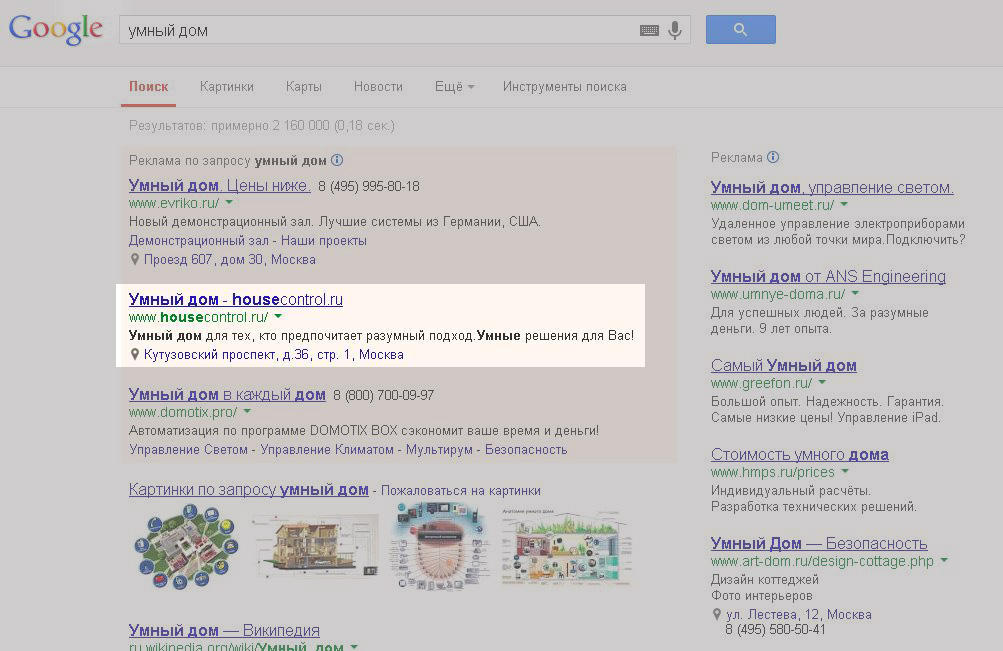Open fourth image thumbnail of house cross-section
The height and width of the screenshot is (651, 1003).
(x=566, y=547)
